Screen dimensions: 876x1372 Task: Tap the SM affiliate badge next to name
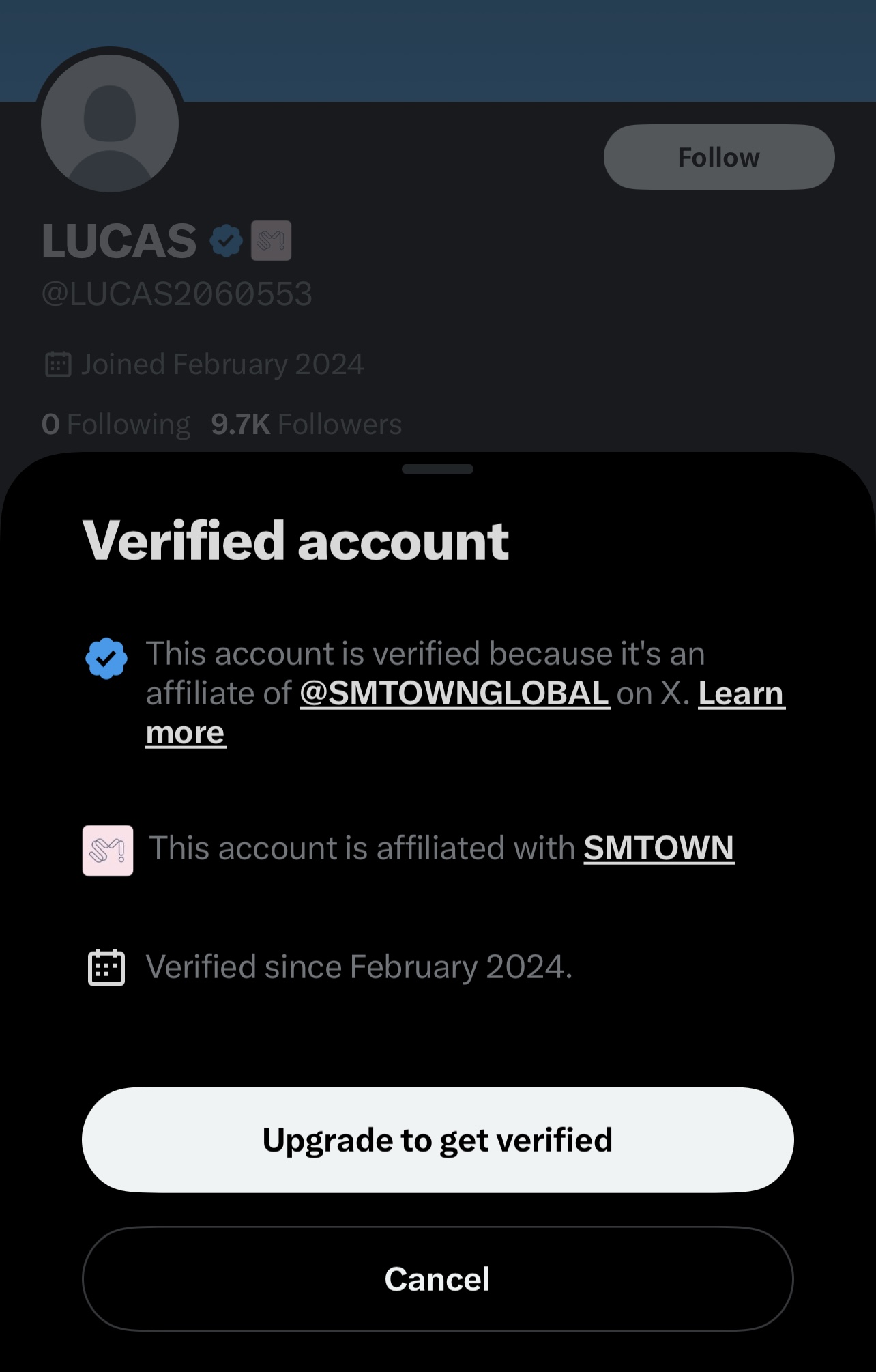272,241
